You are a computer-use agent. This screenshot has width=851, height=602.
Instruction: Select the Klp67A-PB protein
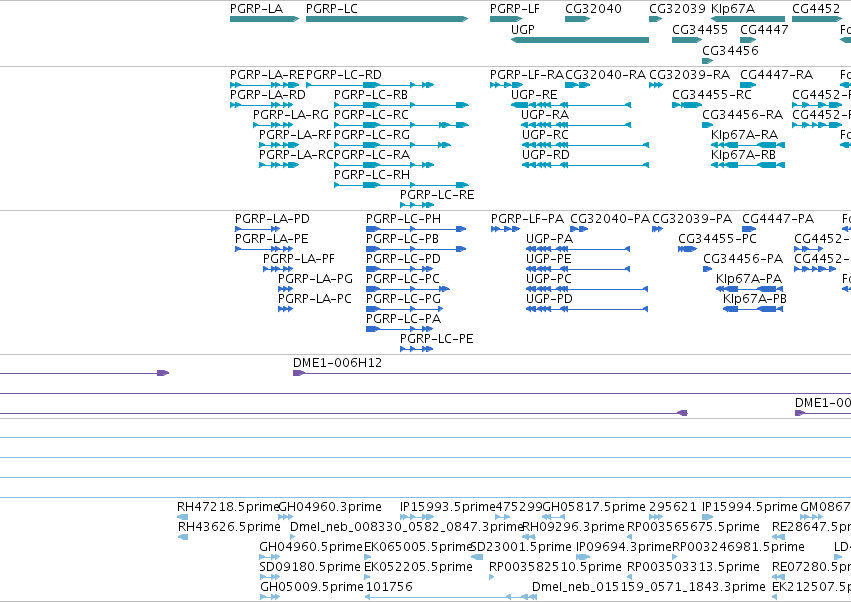[753, 309]
